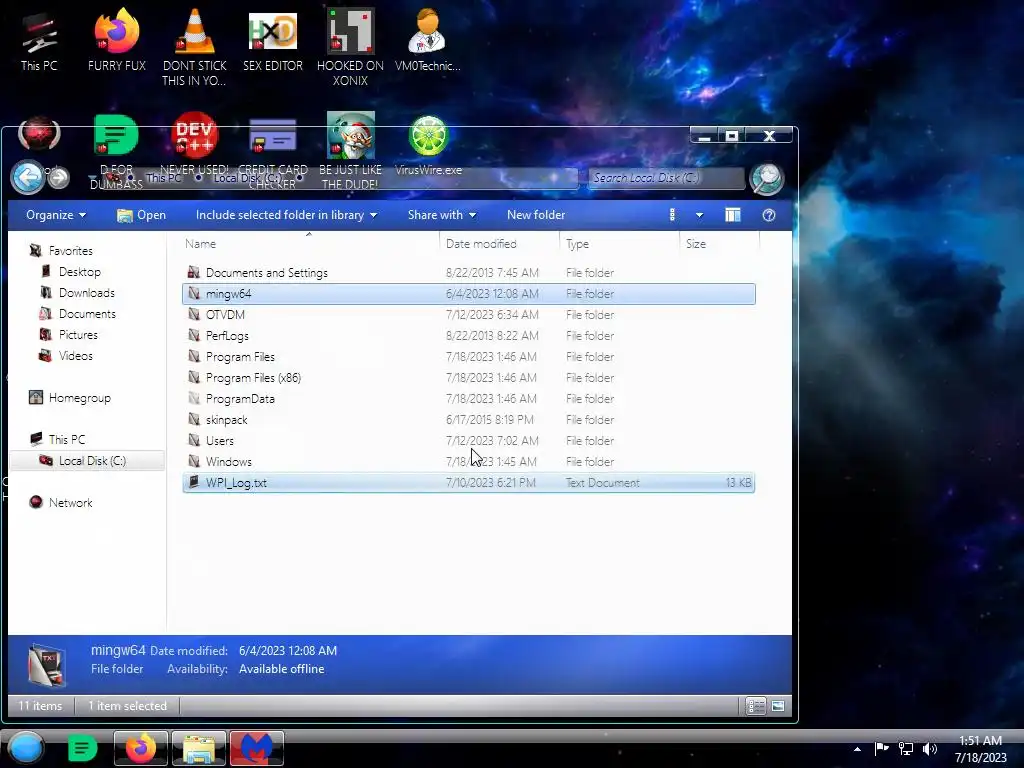Screen dimensions: 1024x768
Task: Select the OTVDM folder row
Action: click(469, 314)
